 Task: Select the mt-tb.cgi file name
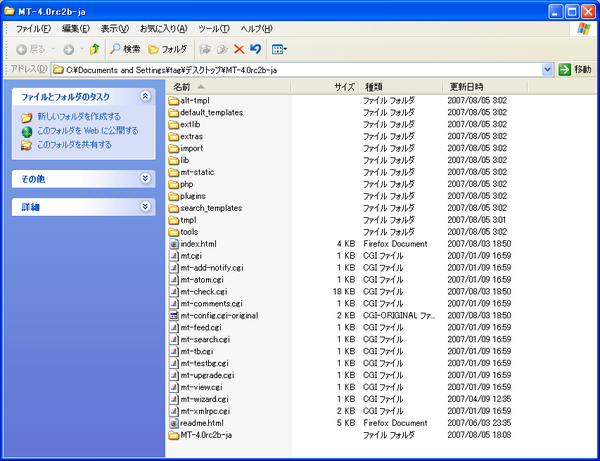[197, 351]
